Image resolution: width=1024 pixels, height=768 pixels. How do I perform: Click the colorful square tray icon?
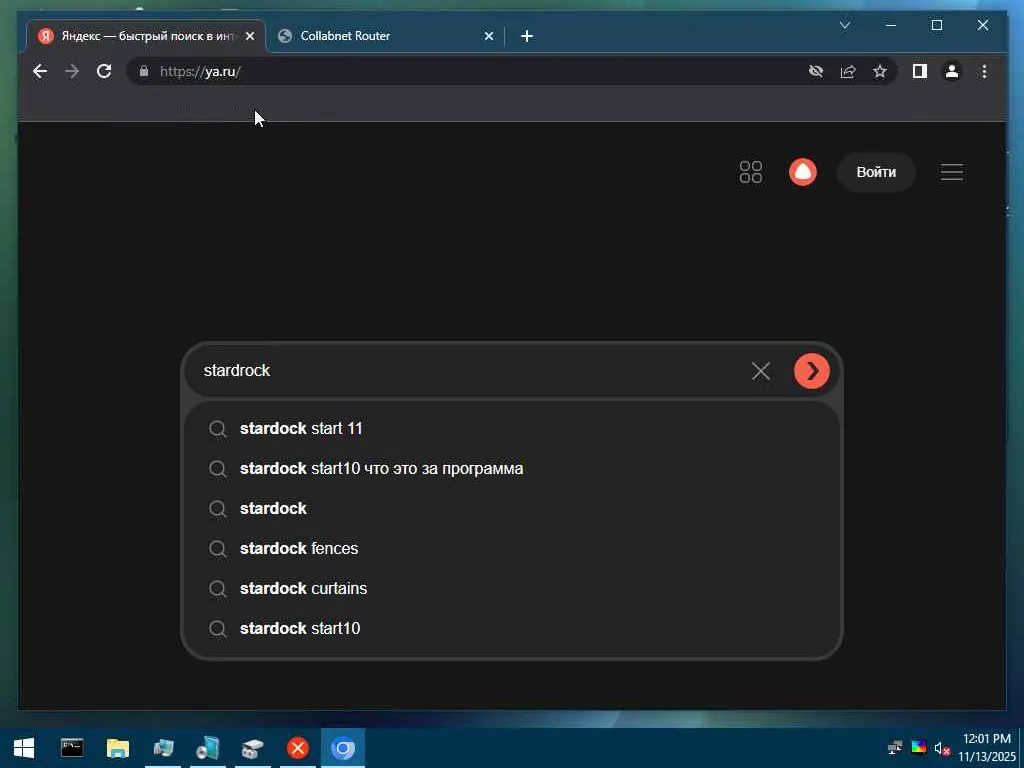pos(919,747)
